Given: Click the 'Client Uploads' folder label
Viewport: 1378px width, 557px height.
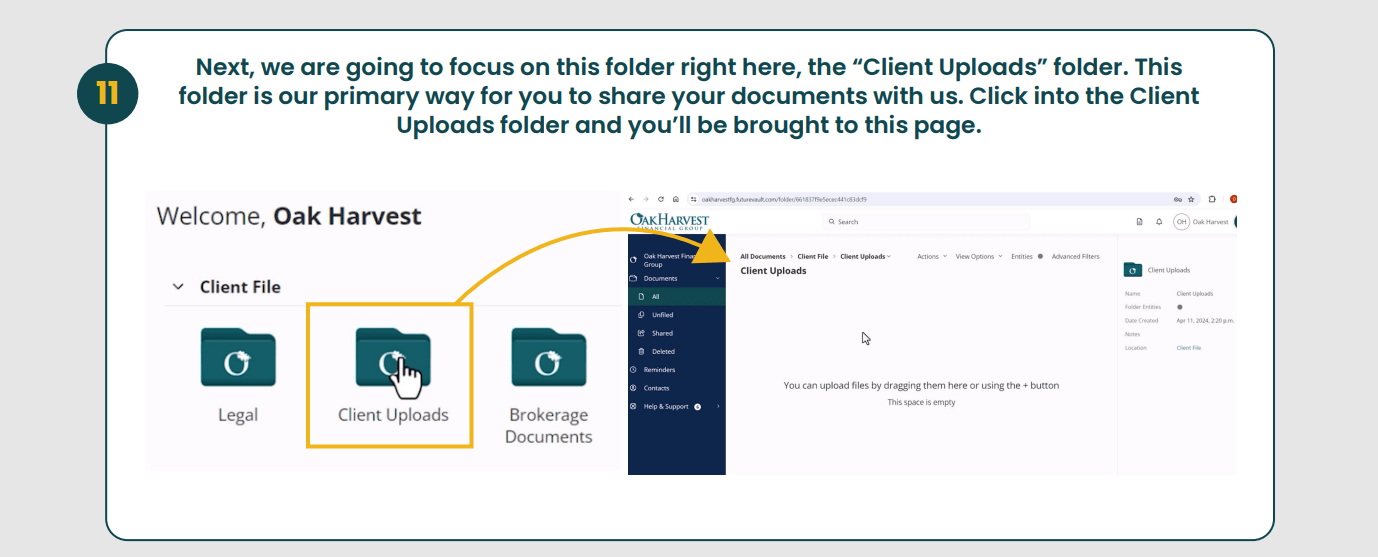Looking at the screenshot, I should click(393, 415).
